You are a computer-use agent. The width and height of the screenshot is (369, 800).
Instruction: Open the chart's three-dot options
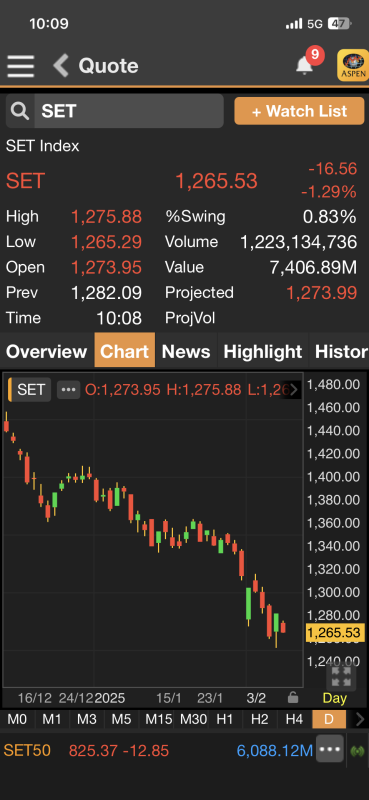[68, 390]
